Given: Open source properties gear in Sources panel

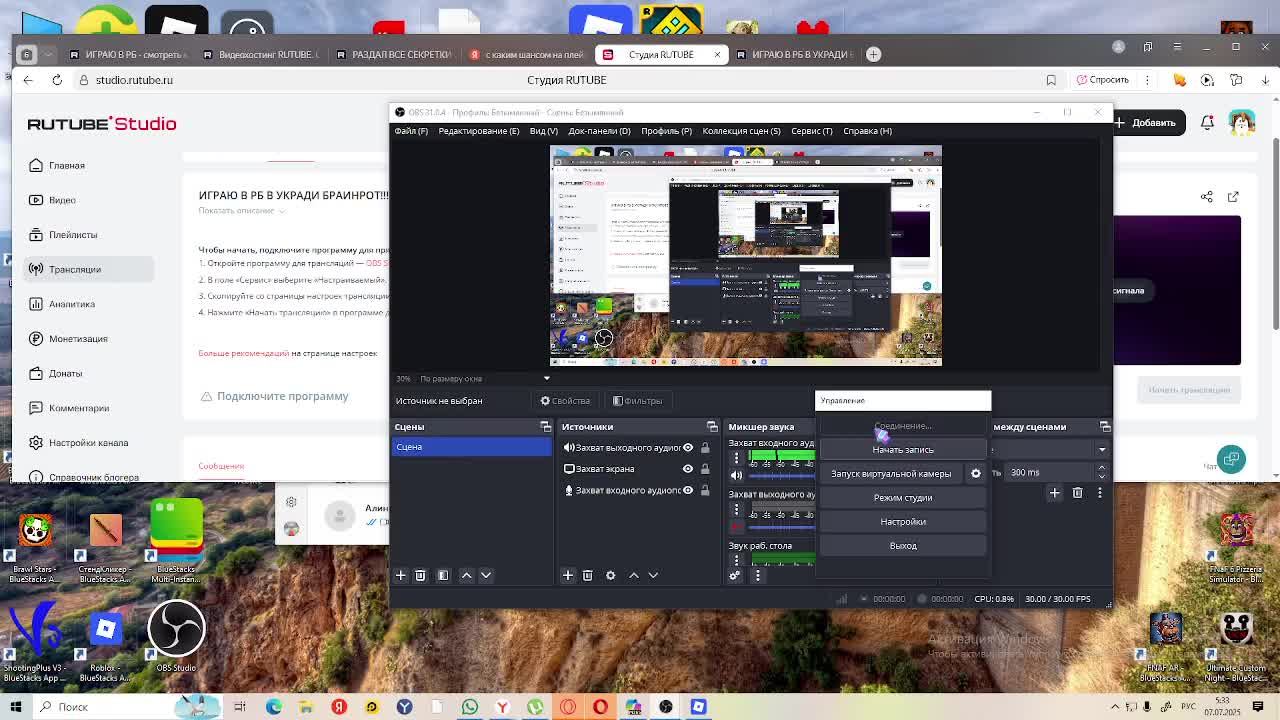Looking at the screenshot, I should pos(610,575).
